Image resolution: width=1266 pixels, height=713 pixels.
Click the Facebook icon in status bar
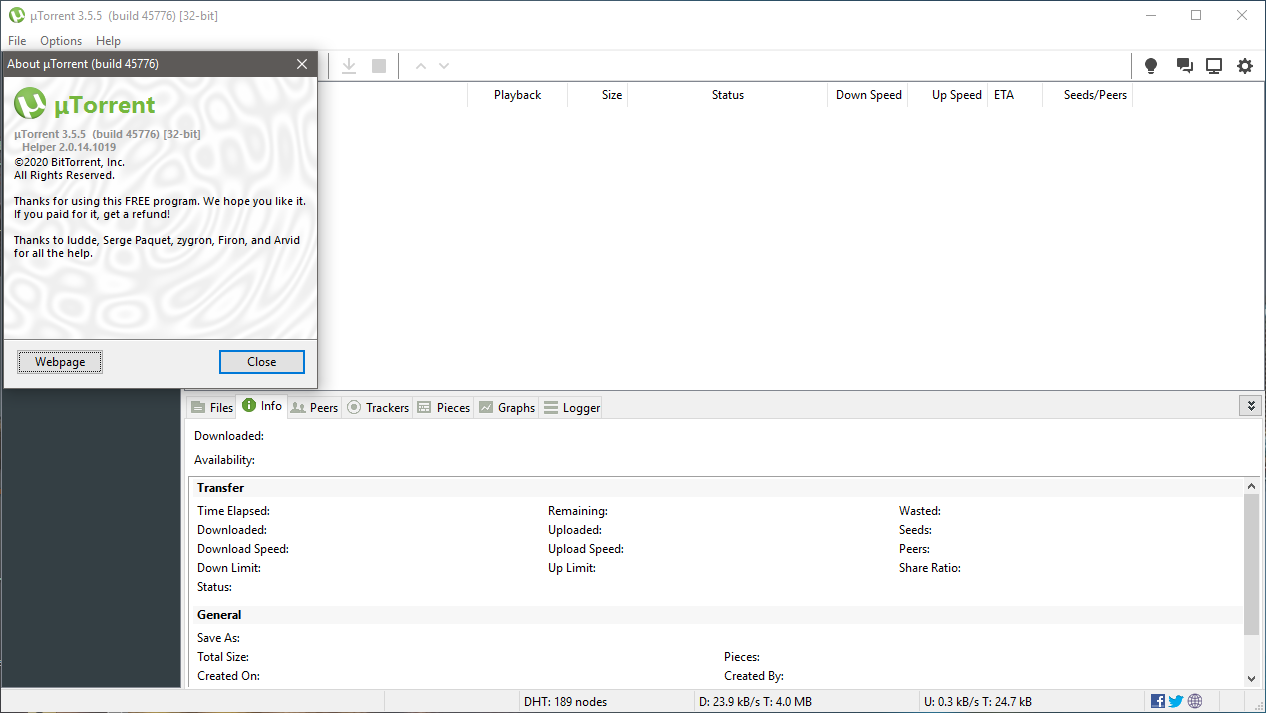[x=1158, y=701]
